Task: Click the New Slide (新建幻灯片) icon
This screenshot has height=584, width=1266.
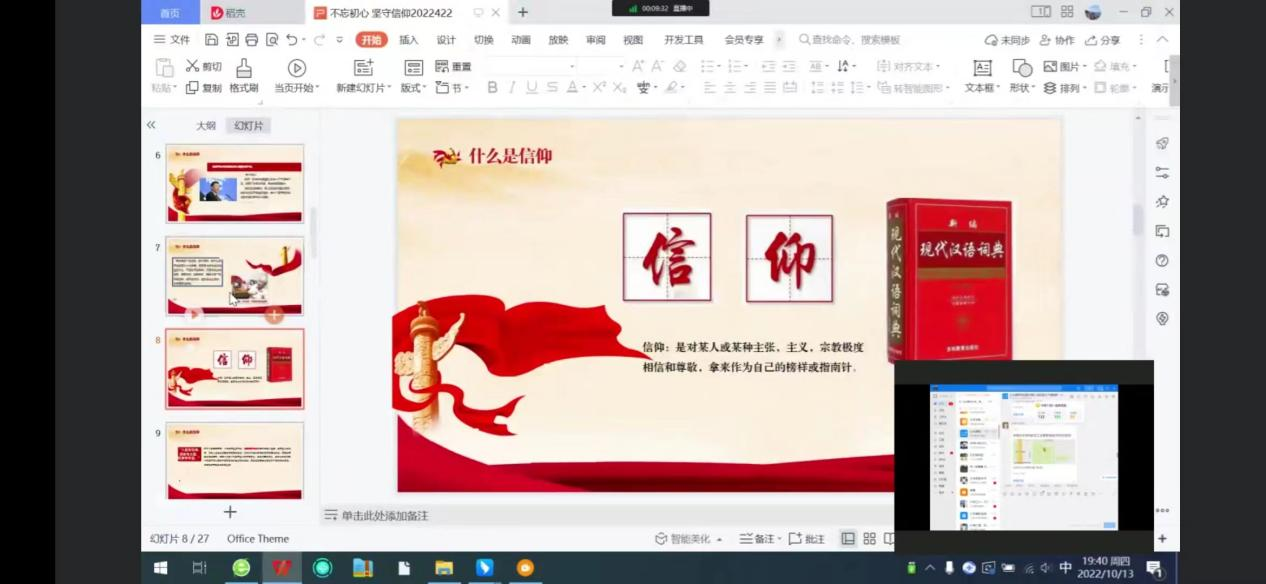Action: point(364,67)
